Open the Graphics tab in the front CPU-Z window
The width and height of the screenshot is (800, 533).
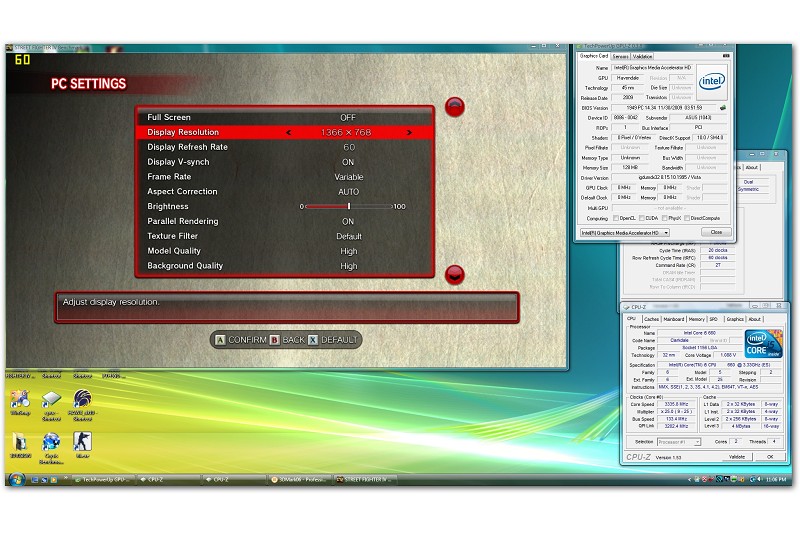pos(735,319)
